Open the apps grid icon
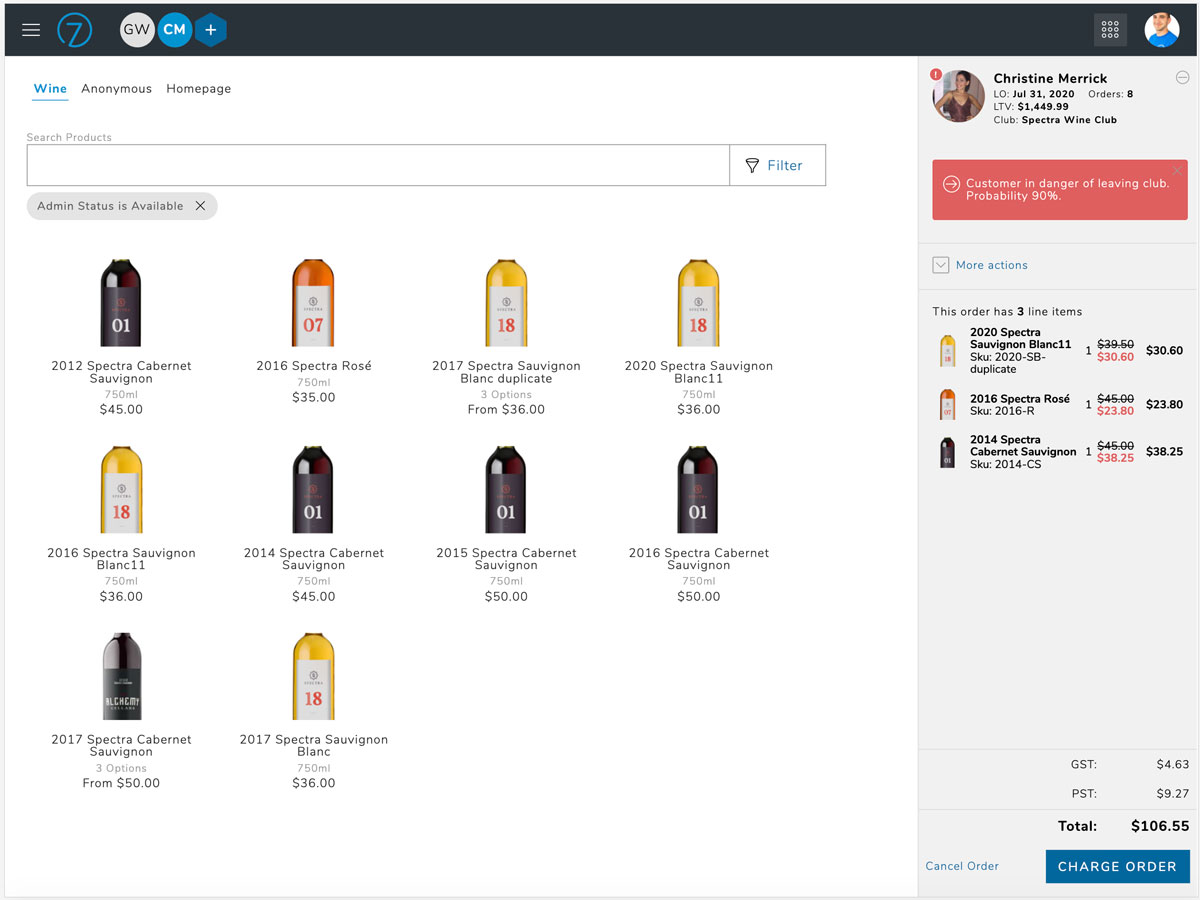Image resolution: width=1200 pixels, height=900 pixels. coord(1110,30)
